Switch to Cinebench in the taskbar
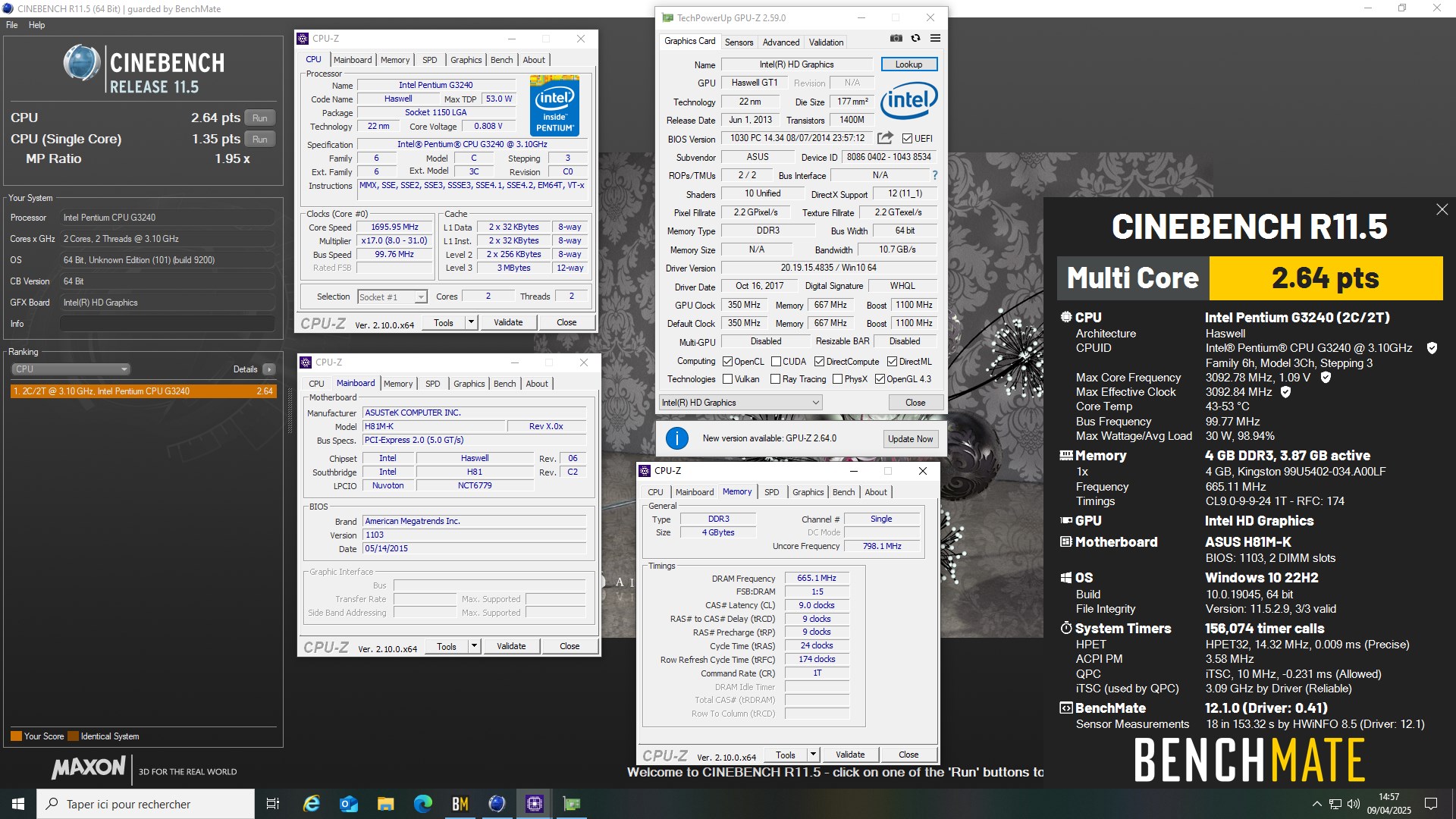This screenshot has height=819, width=1456. pyautogui.click(x=497, y=804)
